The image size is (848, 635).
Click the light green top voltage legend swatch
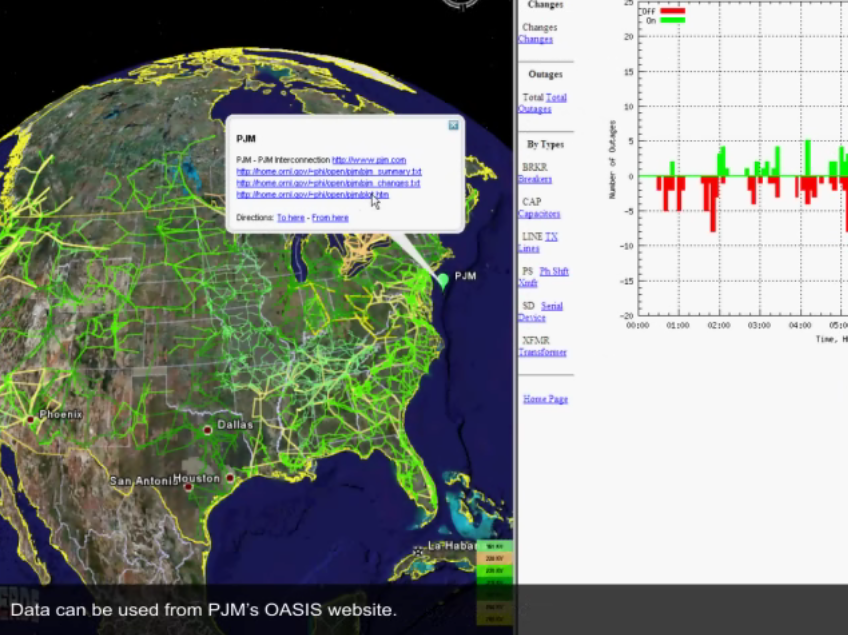pyautogui.click(x=494, y=547)
